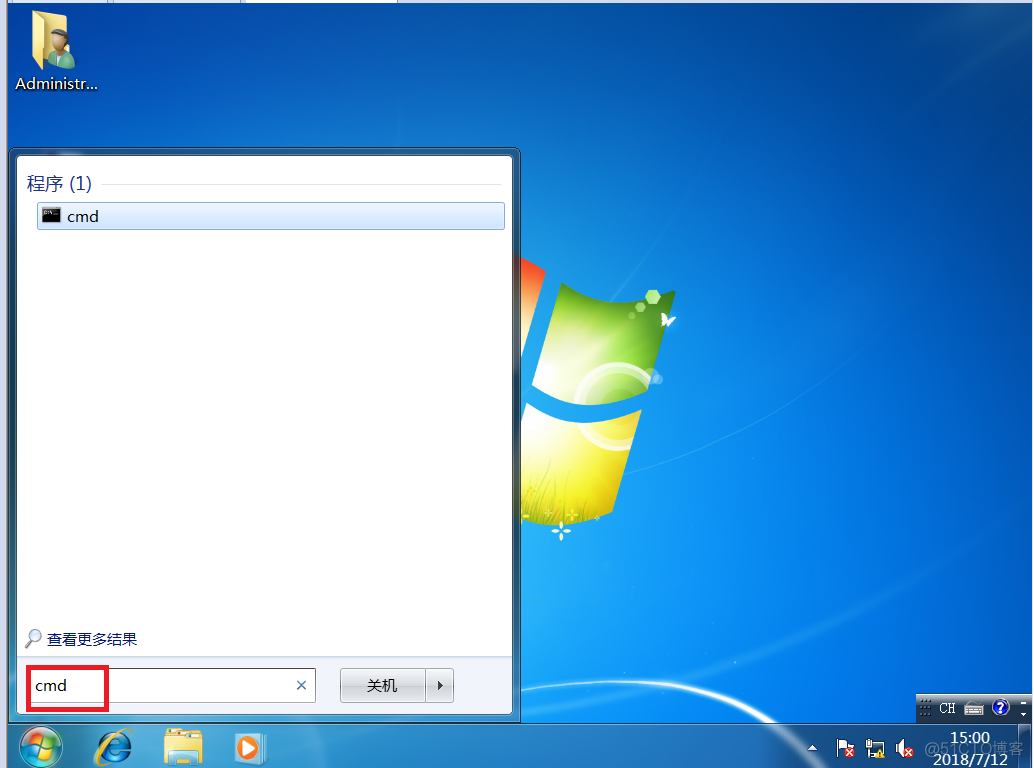Screen dimensions: 1034x768
Task: Open the 查看更多结果 link
Action: click(92, 639)
